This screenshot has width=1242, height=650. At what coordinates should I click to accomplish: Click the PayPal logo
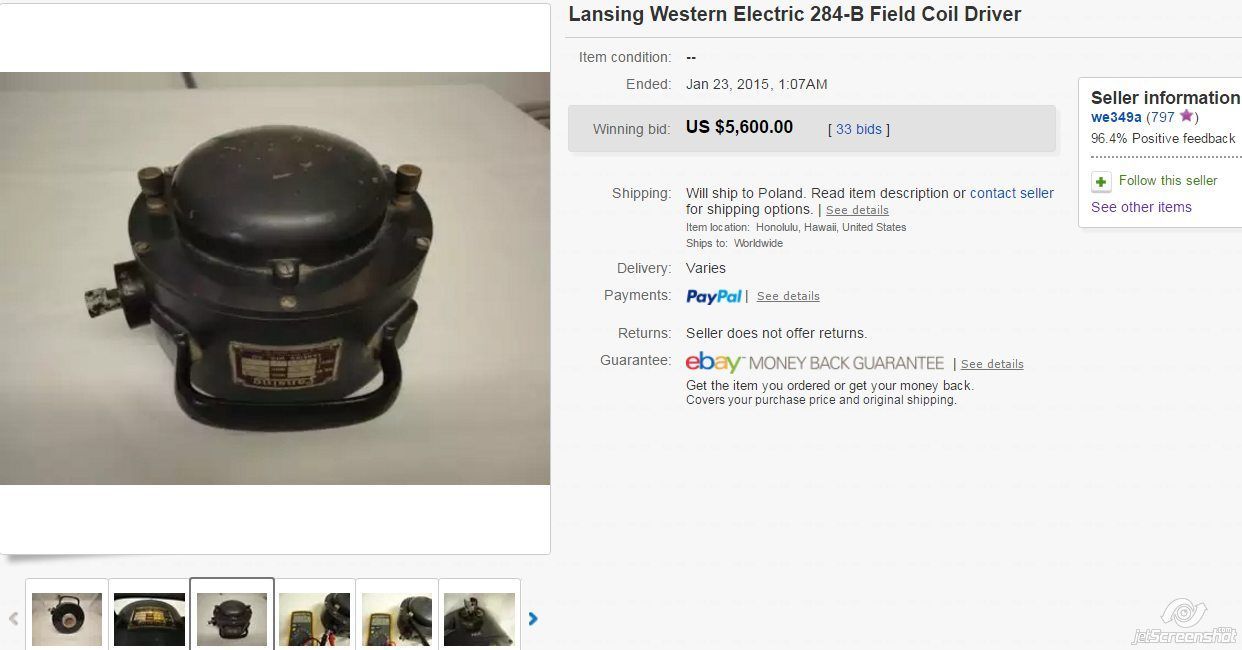tap(714, 296)
